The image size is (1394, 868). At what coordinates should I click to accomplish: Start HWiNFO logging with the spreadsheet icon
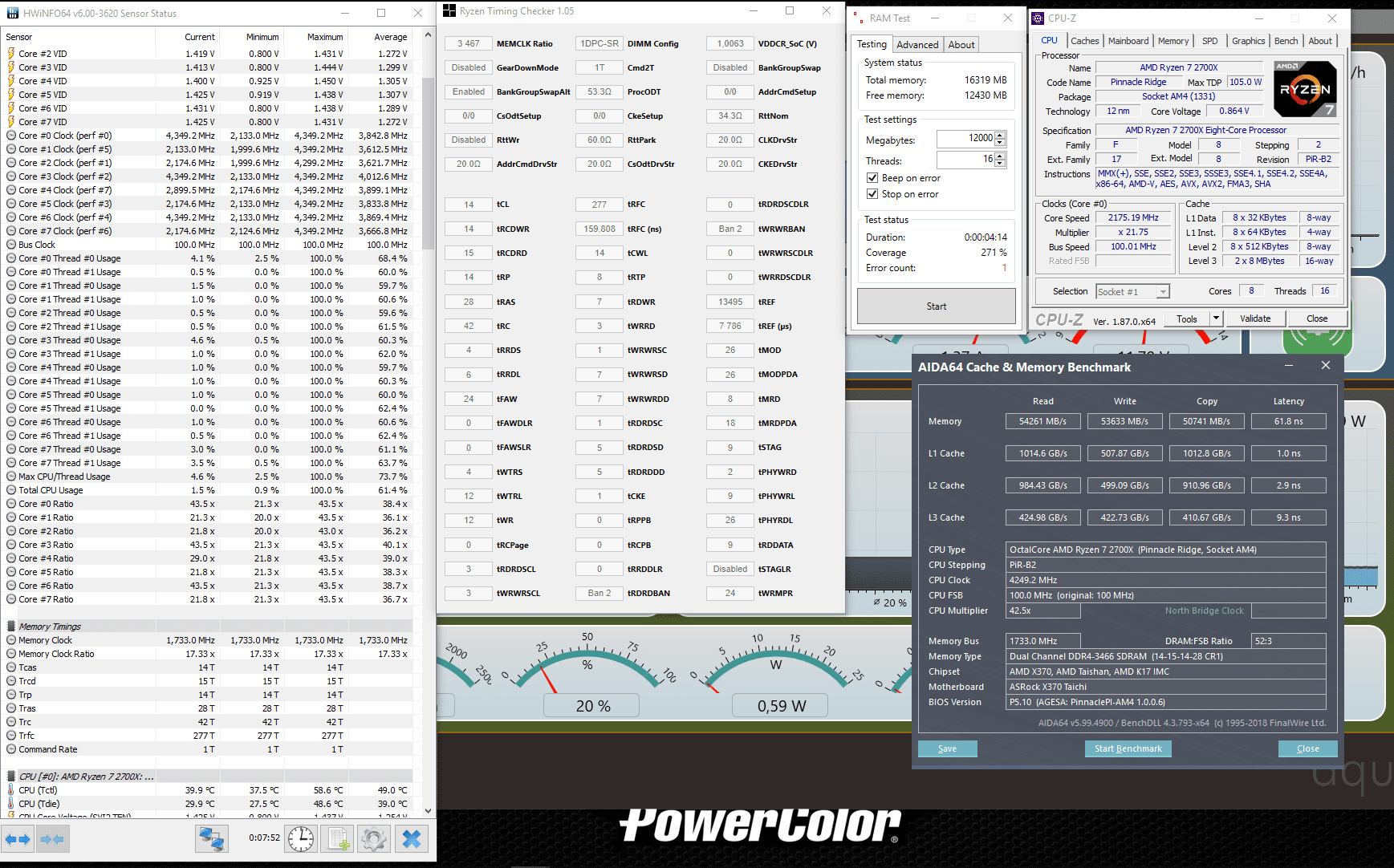[337, 839]
